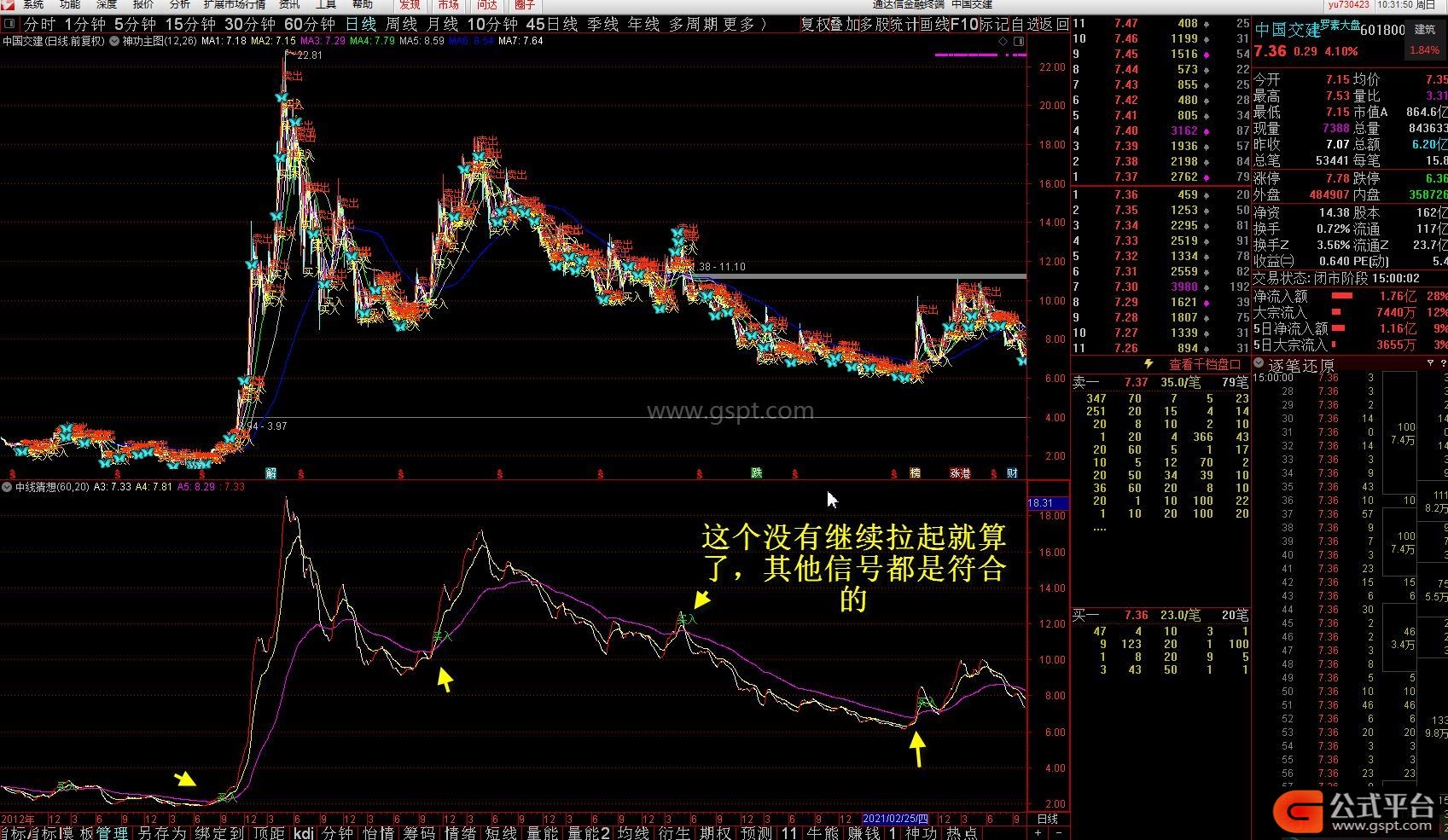
Task: Select the 神功 indicator tab
Action: click(921, 832)
